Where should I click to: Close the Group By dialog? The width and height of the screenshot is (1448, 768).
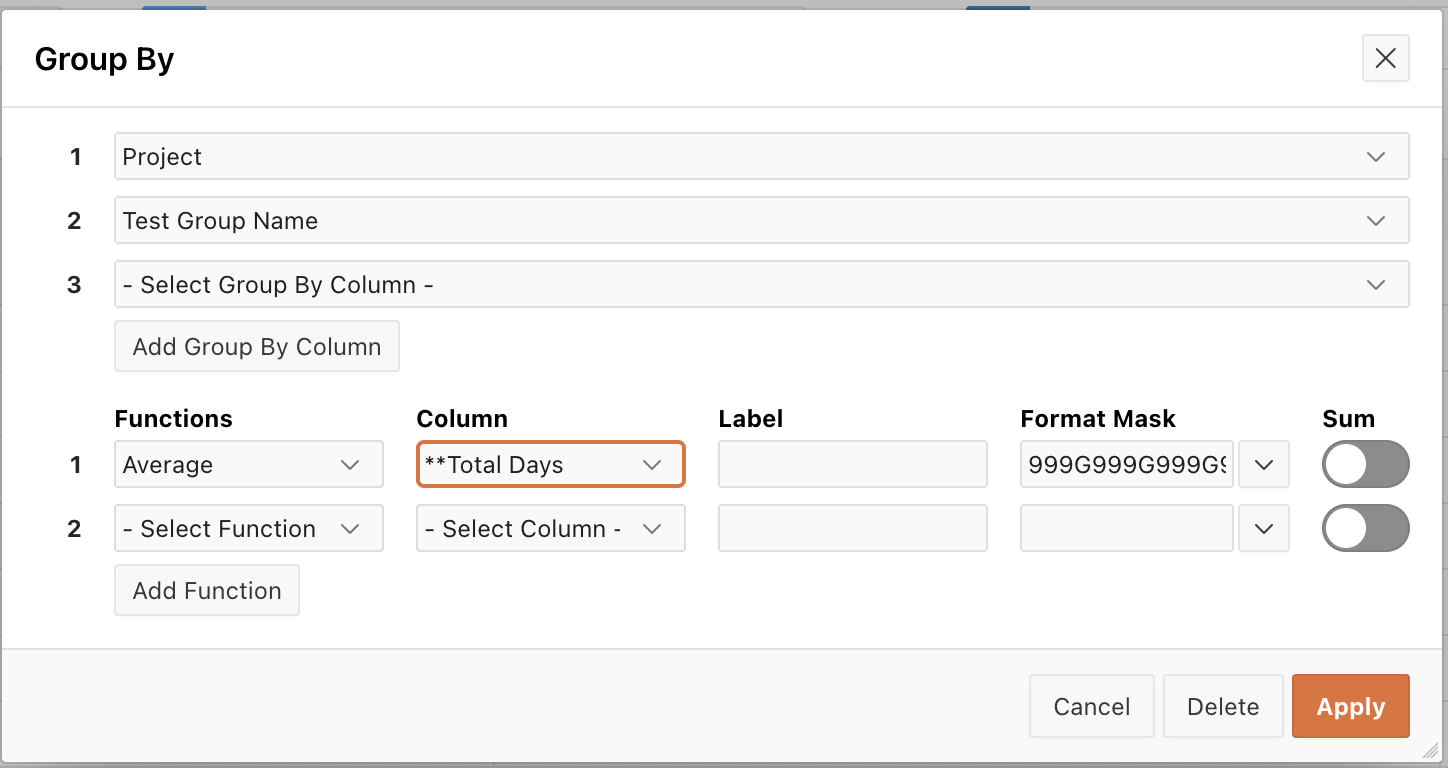pyautogui.click(x=1385, y=59)
